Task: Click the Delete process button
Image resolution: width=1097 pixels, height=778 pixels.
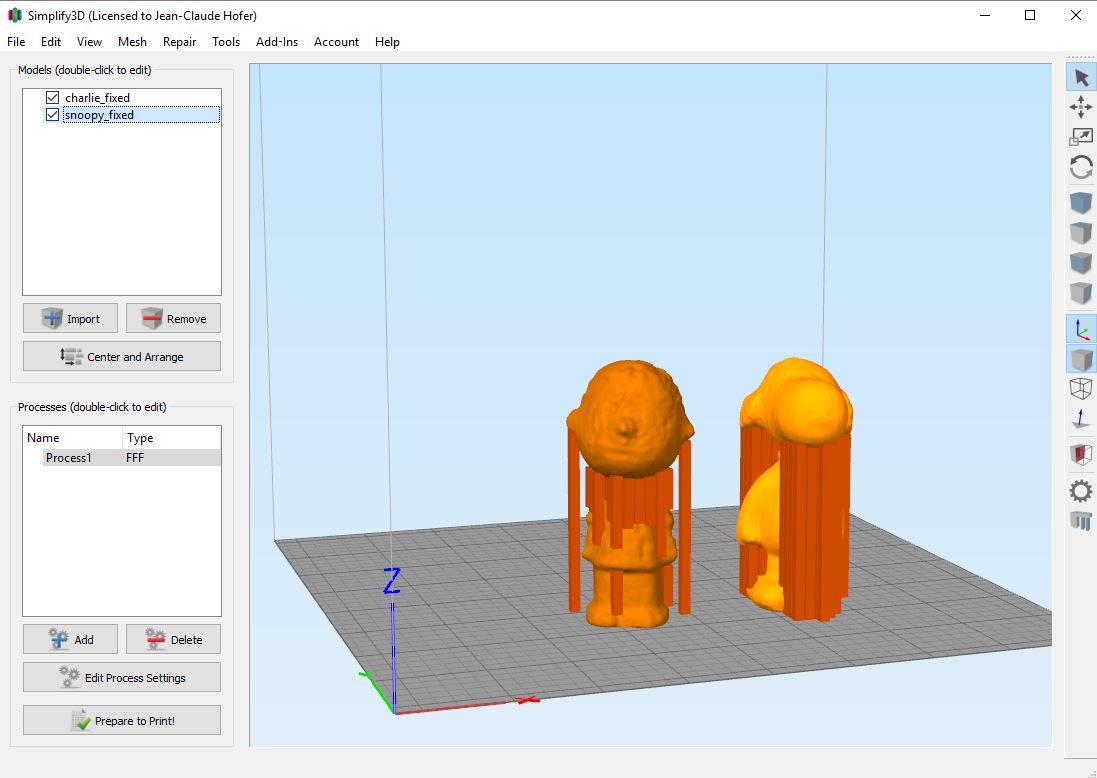Action: (x=173, y=639)
